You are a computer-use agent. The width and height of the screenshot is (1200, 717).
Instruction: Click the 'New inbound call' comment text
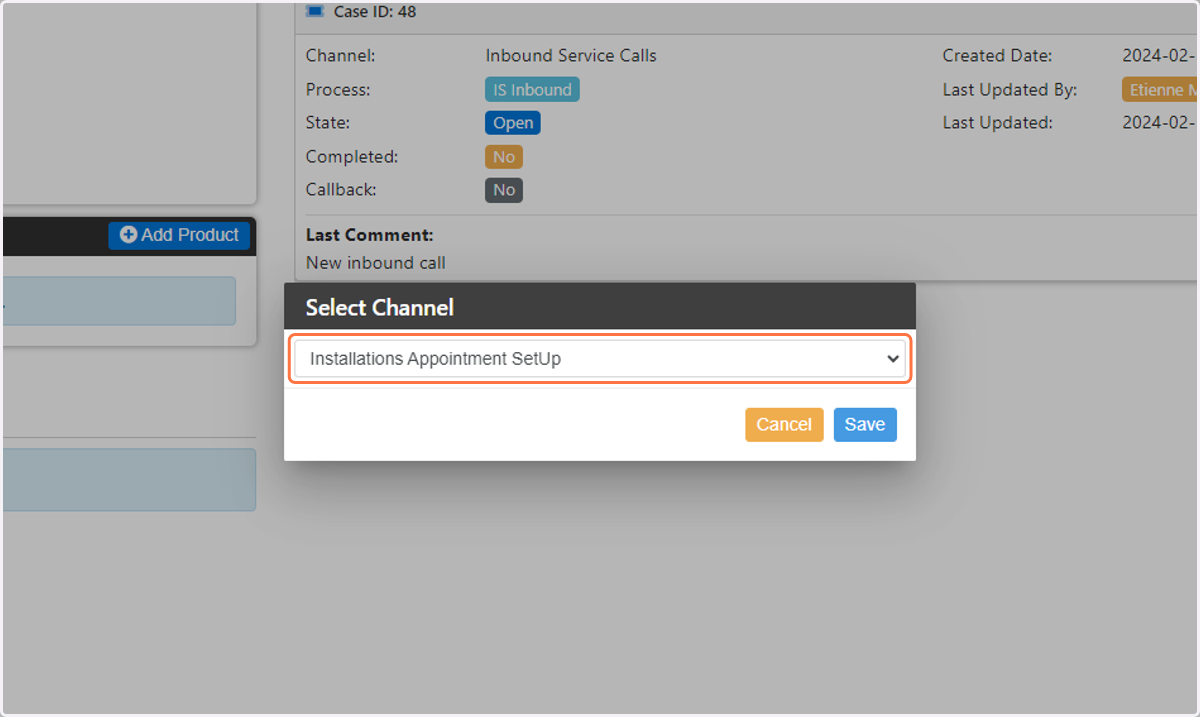pos(376,263)
